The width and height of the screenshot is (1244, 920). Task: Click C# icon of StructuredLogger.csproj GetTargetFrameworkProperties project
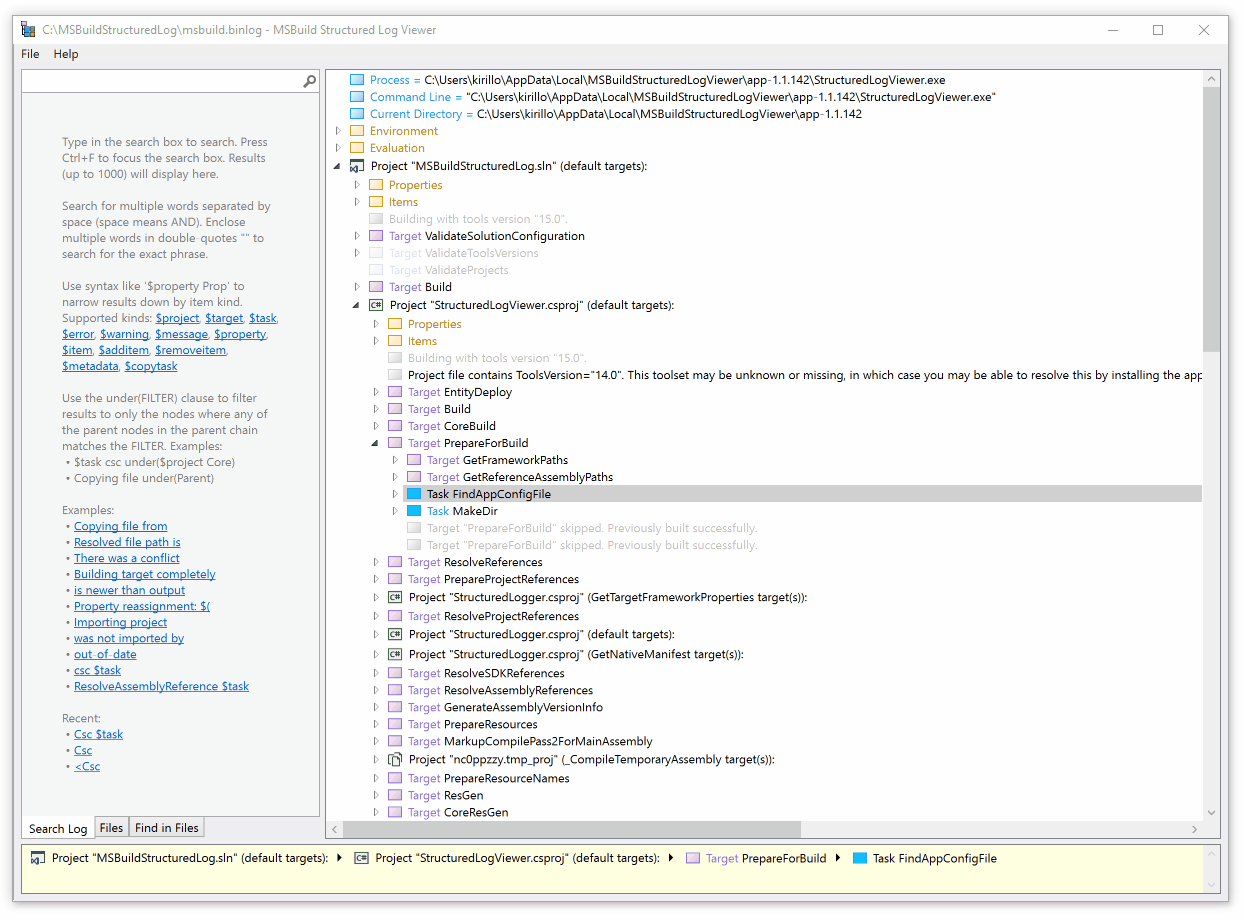395,597
